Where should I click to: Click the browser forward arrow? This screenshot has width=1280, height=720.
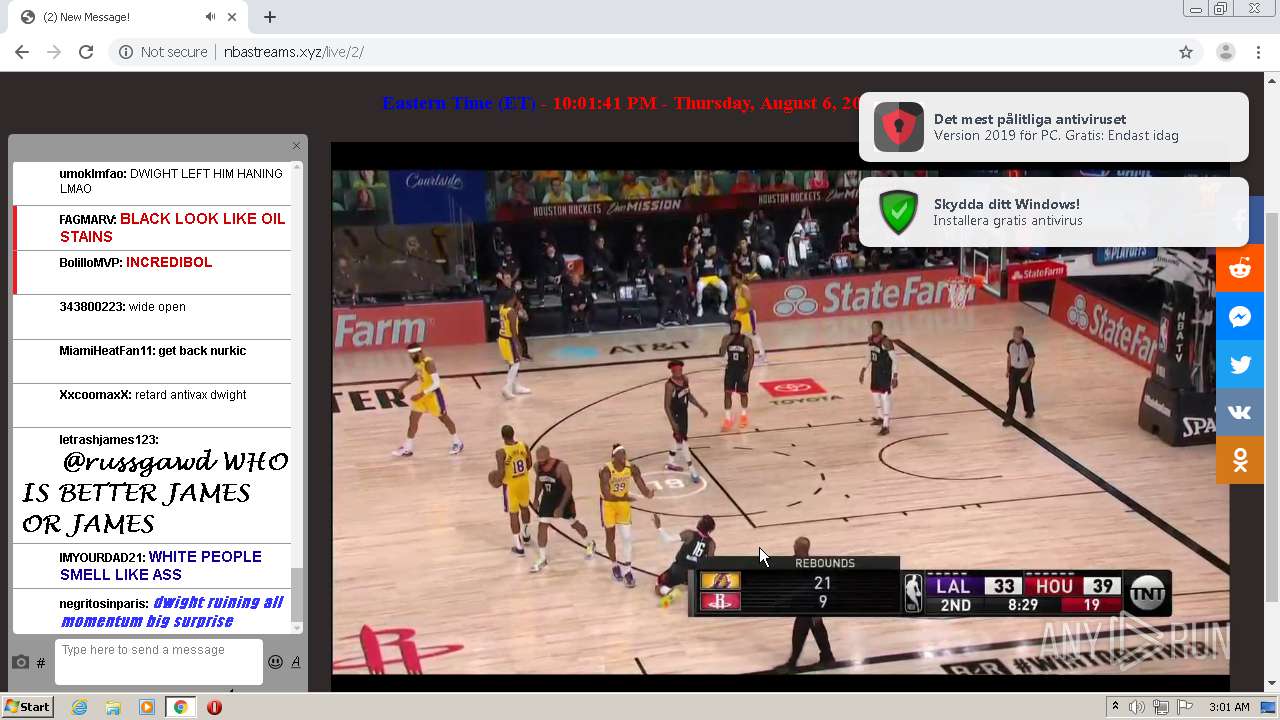point(54,52)
